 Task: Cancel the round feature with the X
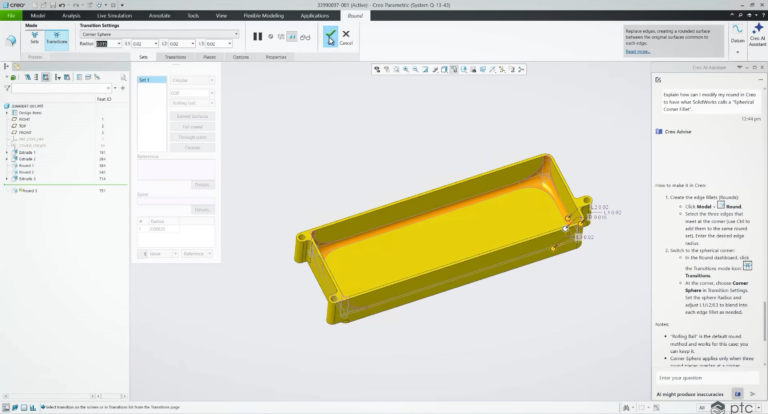[x=346, y=37]
